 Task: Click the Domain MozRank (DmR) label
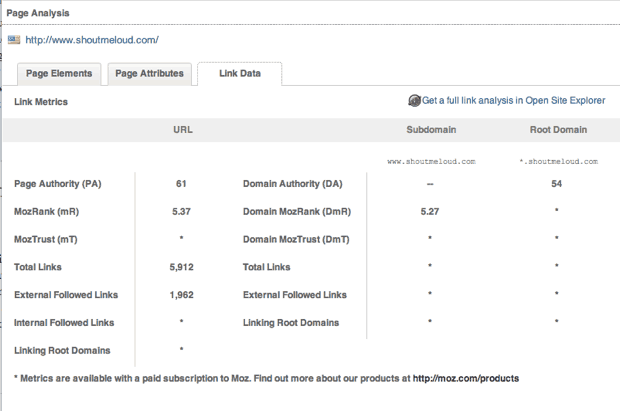[297, 212]
